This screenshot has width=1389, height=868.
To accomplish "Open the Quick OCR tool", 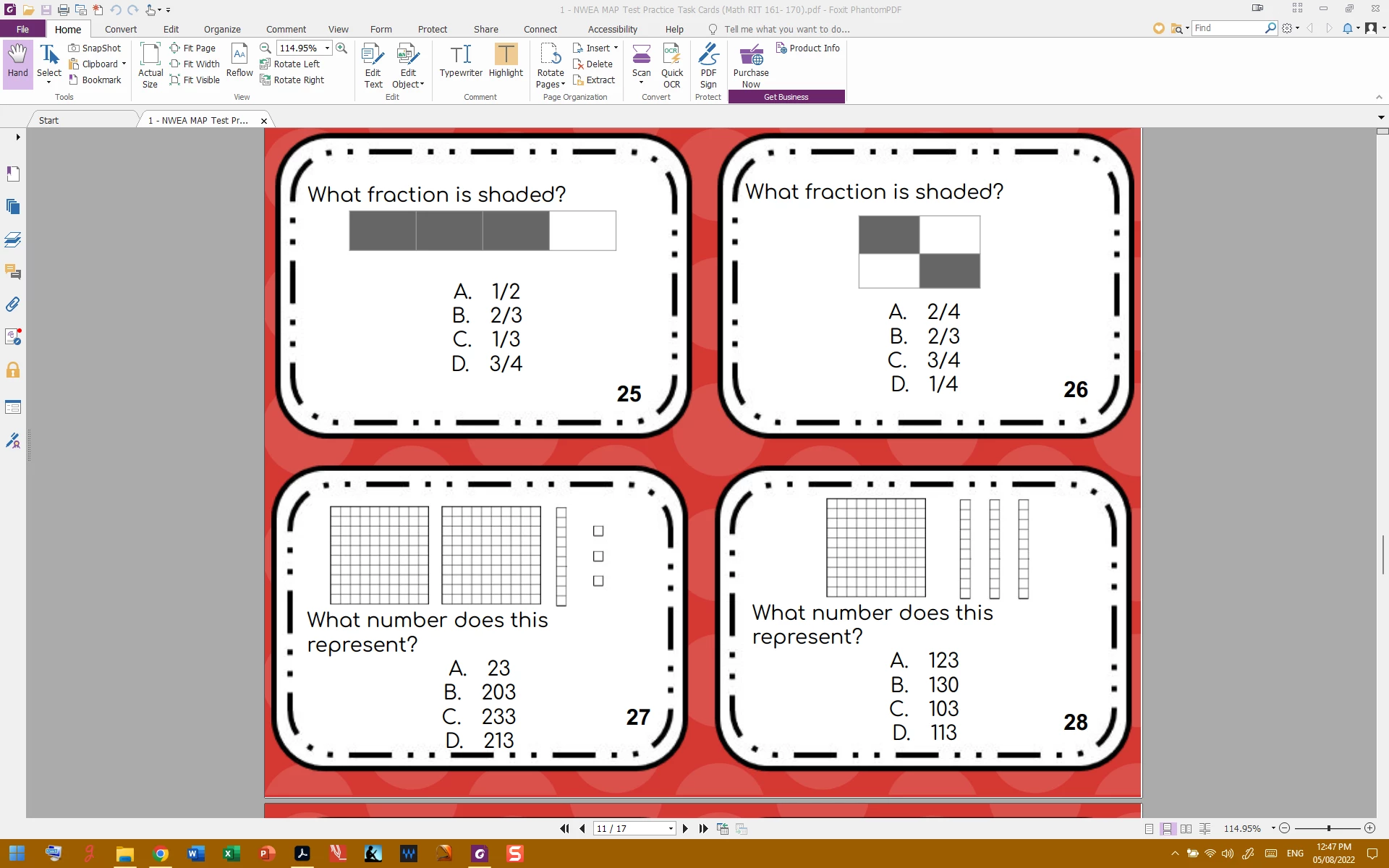I will pyautogui.click(x=672, y=65).
